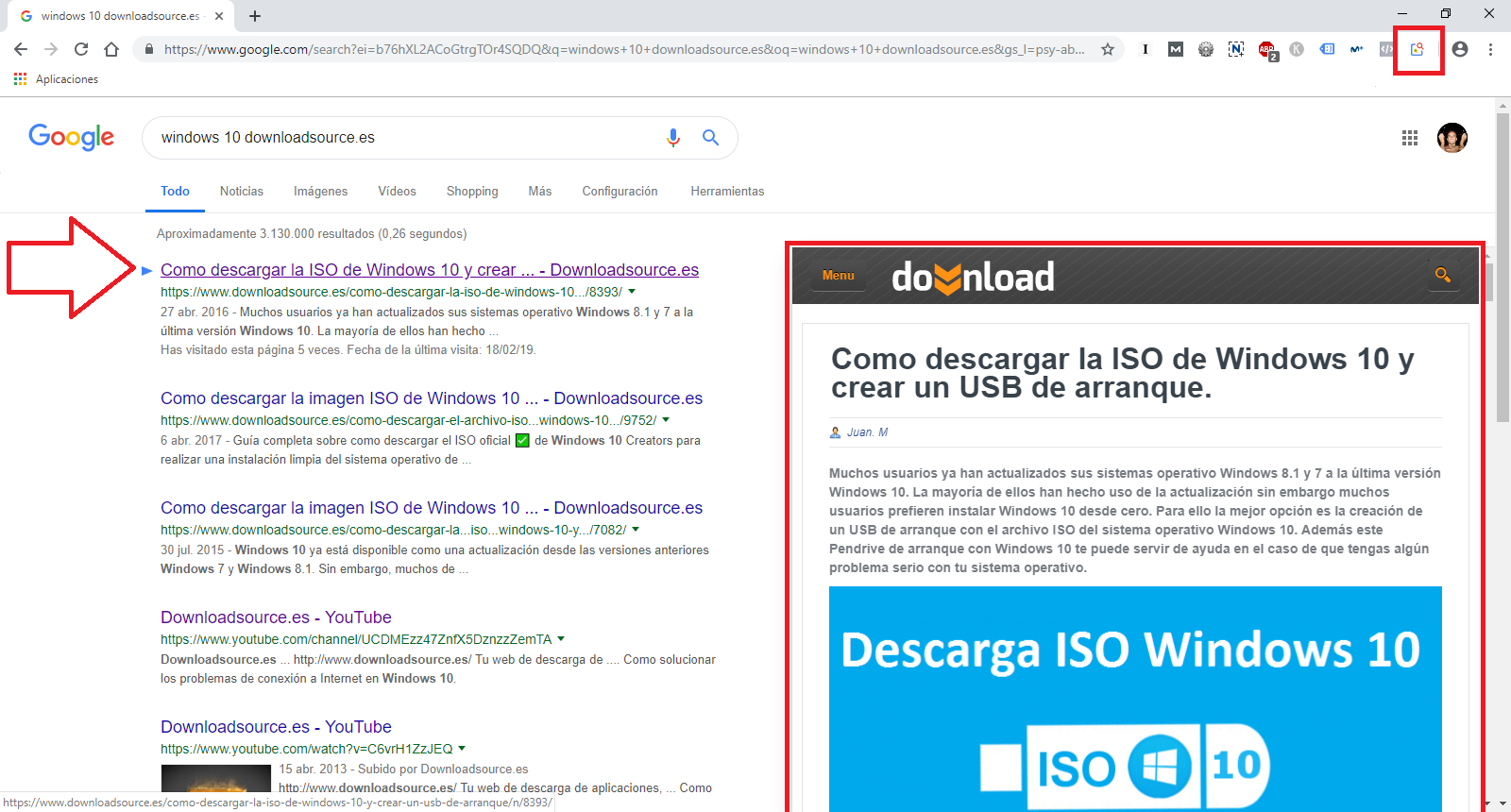Click the Movistar M+ extension
1511x812 pixels.
(x=1357, y=49)
